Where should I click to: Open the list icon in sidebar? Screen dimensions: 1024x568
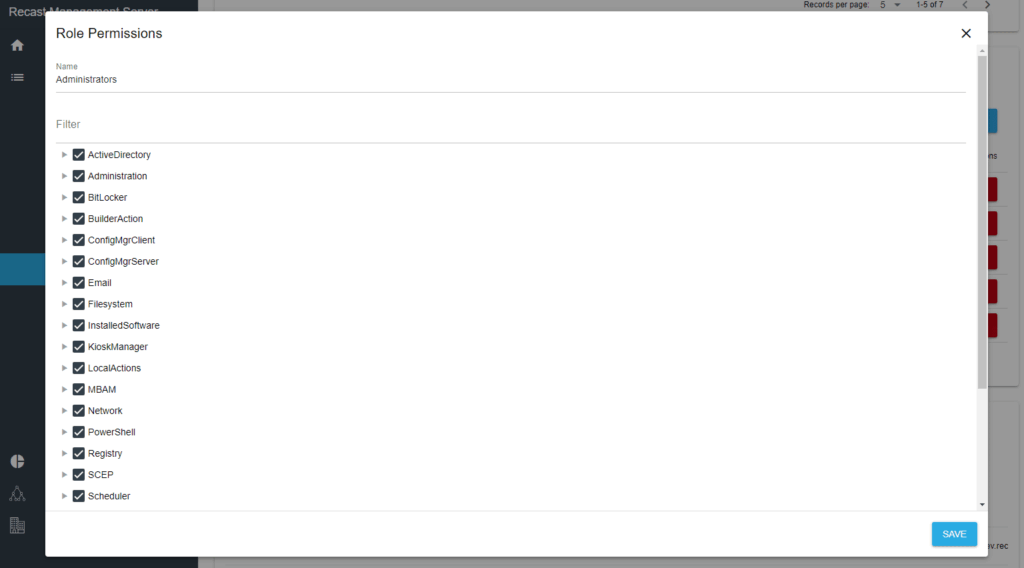click(17, 77)
